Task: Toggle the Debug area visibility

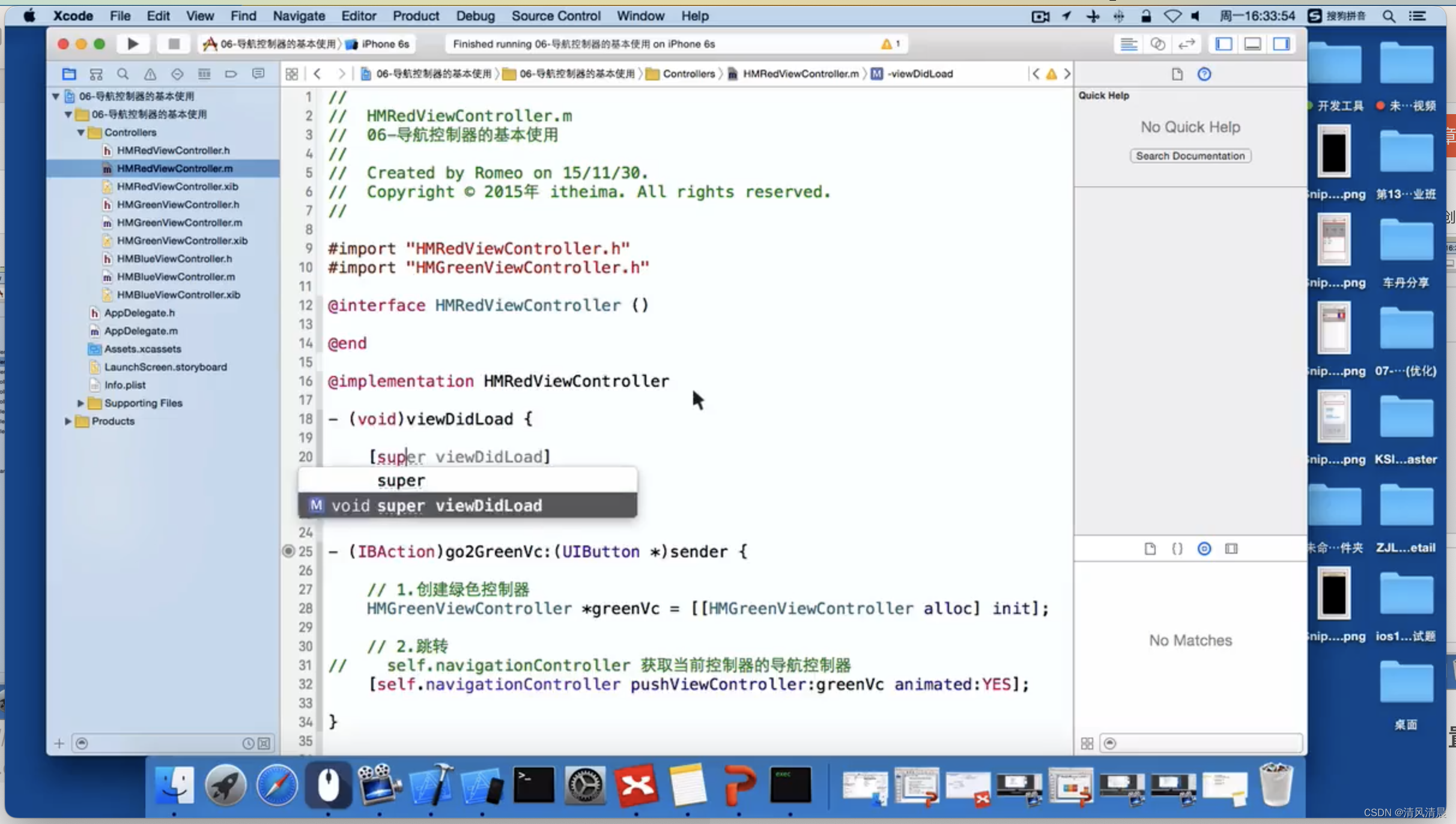Action: [1252, 44]
